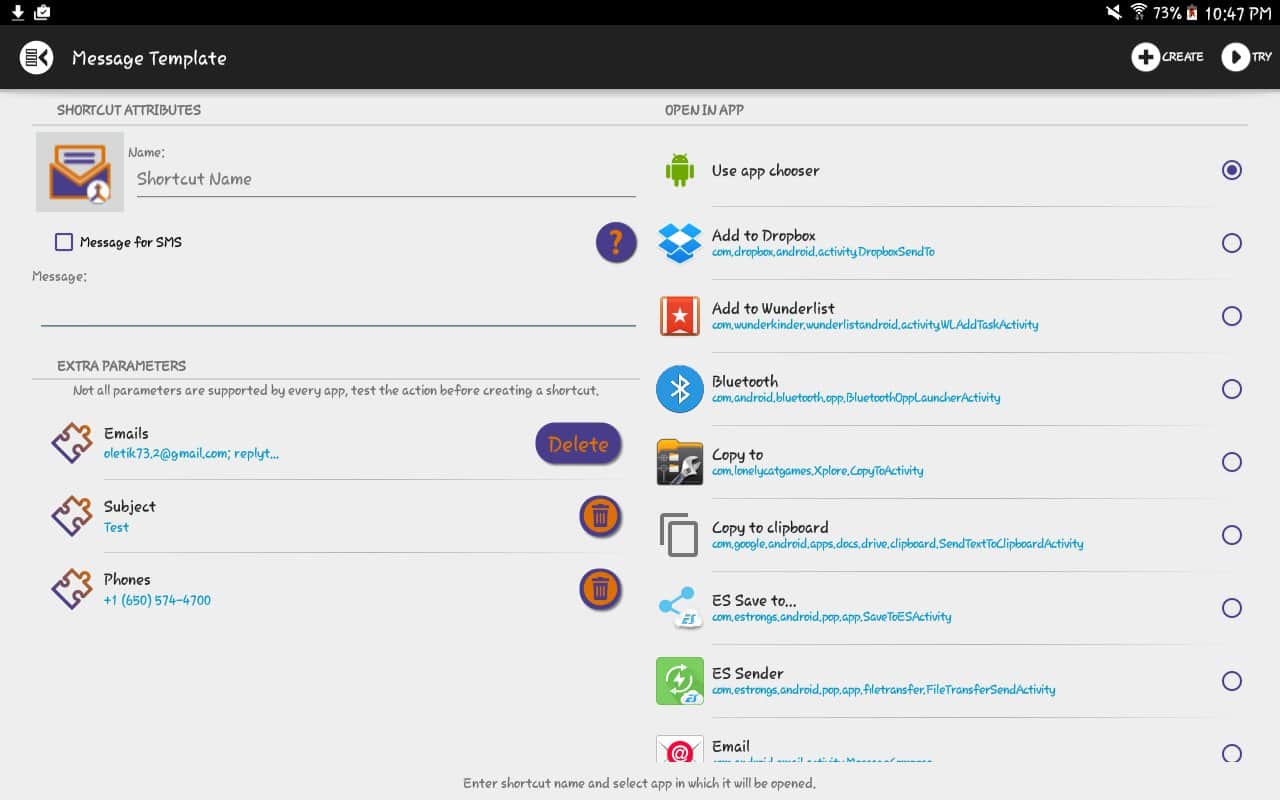Image resolution: width=1280 pixels, height=800 pixels.
Task: Click the Dropbox app icon
Action: (x=680, y=243)
